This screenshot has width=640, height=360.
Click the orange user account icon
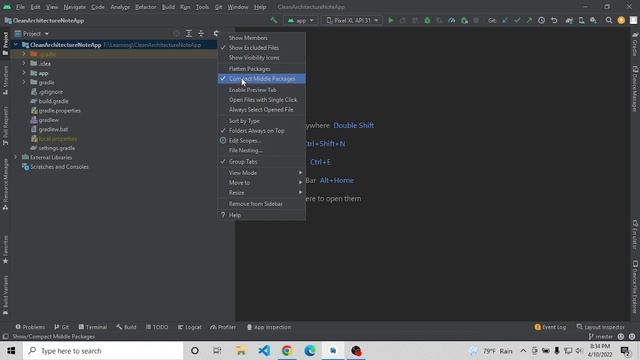pyautogui.click(x=621, y=20)
